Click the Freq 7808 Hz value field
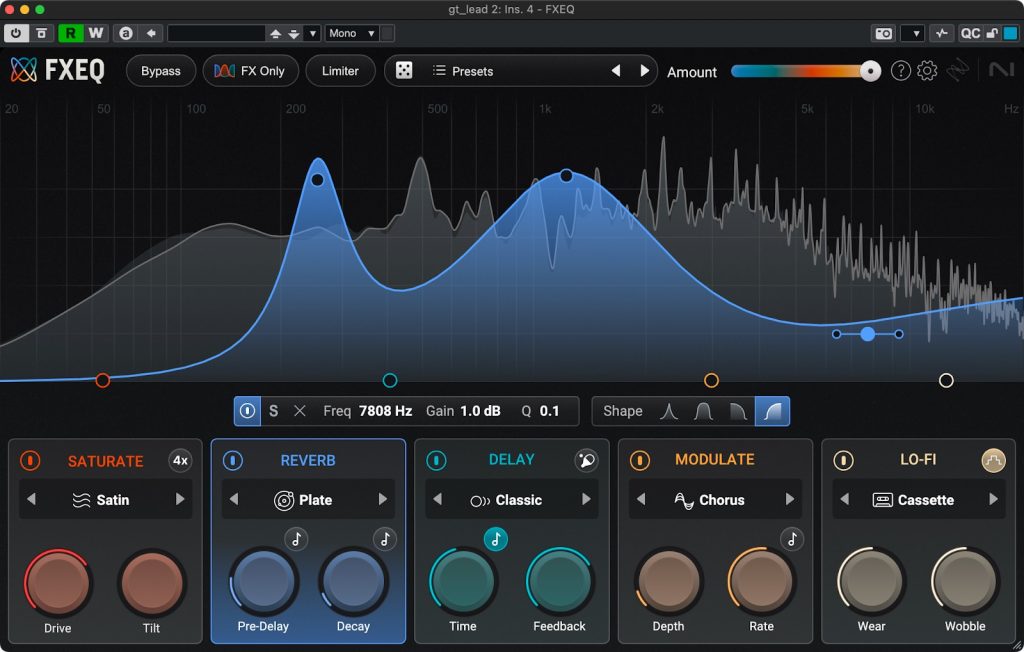Viewport: 1024px width, 652px height. click(385, 411)
